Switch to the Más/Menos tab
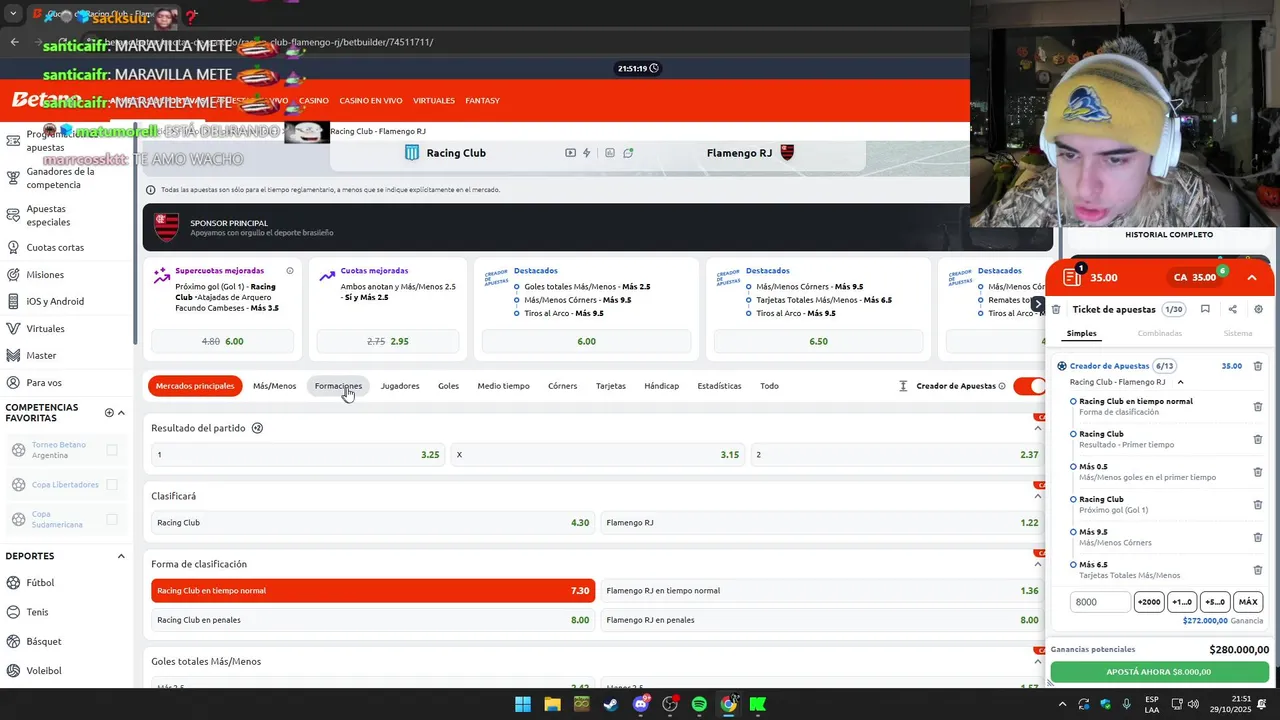The width and height of the screenshot is (1280, 720). pyautogui.click(x=274, y=386)
